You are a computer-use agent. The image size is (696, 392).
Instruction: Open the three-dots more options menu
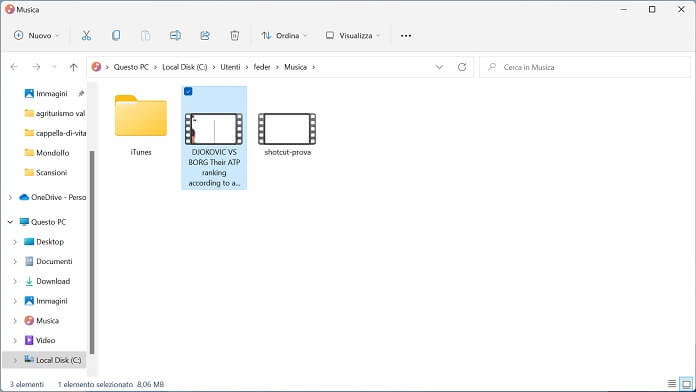click(406, 36)
